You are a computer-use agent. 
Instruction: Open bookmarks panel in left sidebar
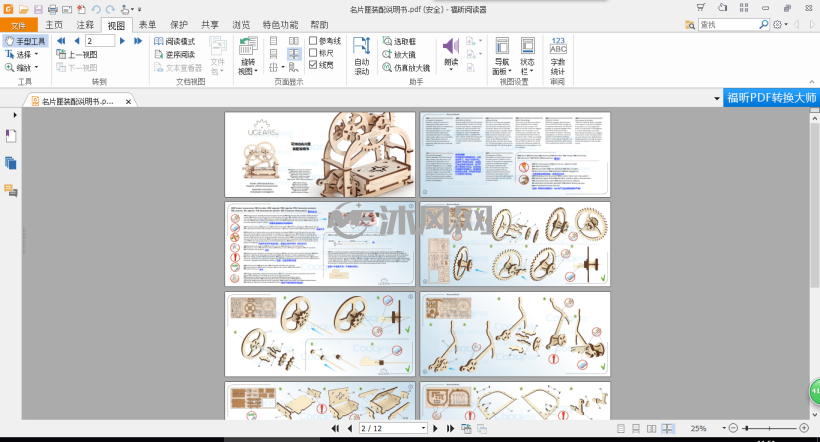click(x=10, y=136)
